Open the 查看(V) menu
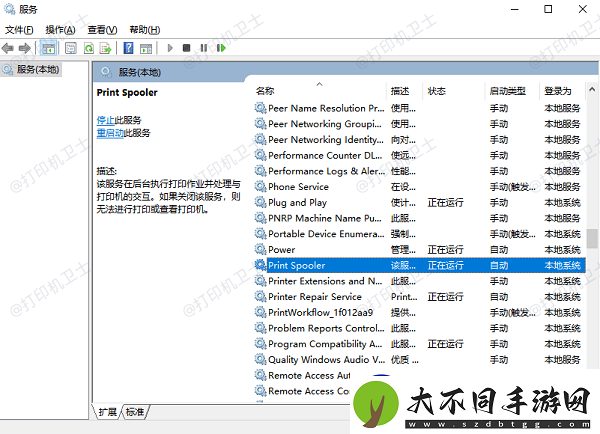Viewport: 600px width, 434px height. click(x=102, y=29)
